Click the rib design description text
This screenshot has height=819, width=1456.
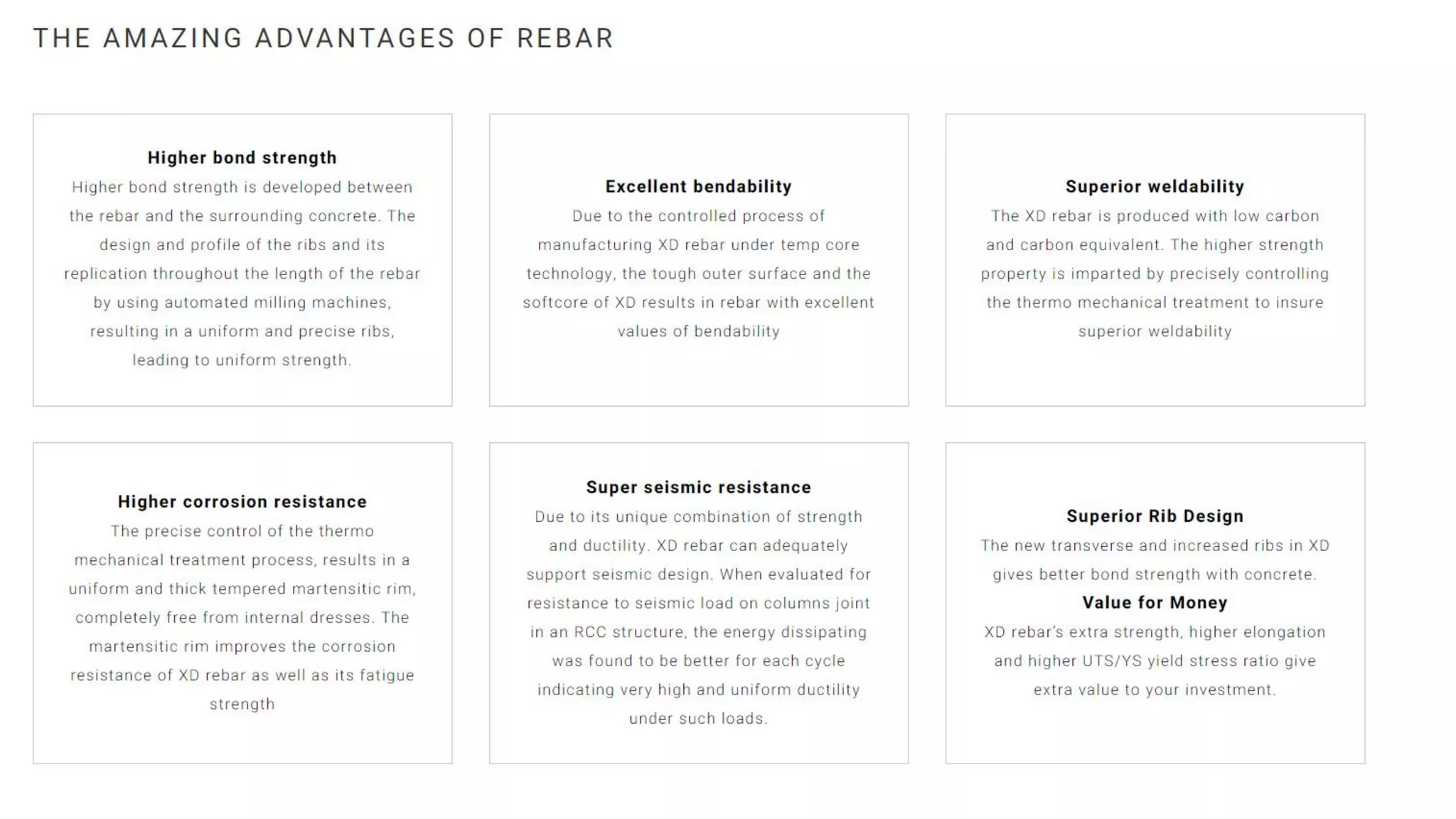coord(1155,560)
